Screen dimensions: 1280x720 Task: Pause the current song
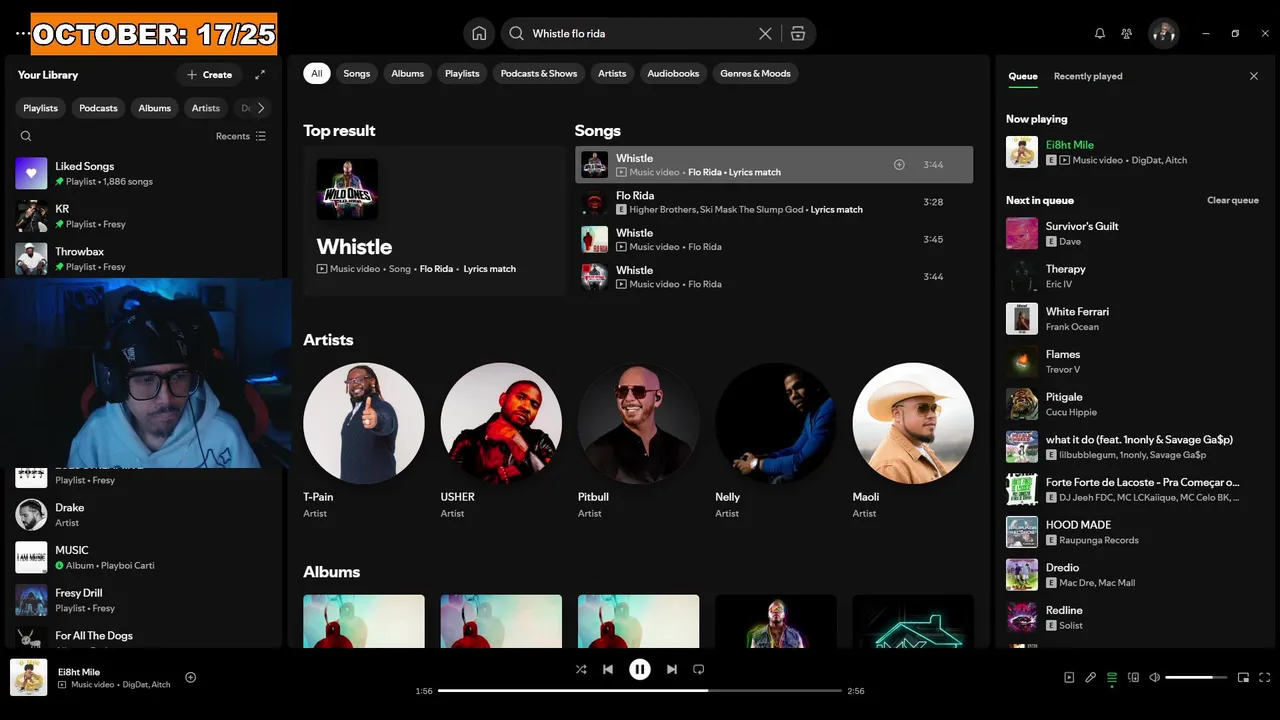(640, 669)
